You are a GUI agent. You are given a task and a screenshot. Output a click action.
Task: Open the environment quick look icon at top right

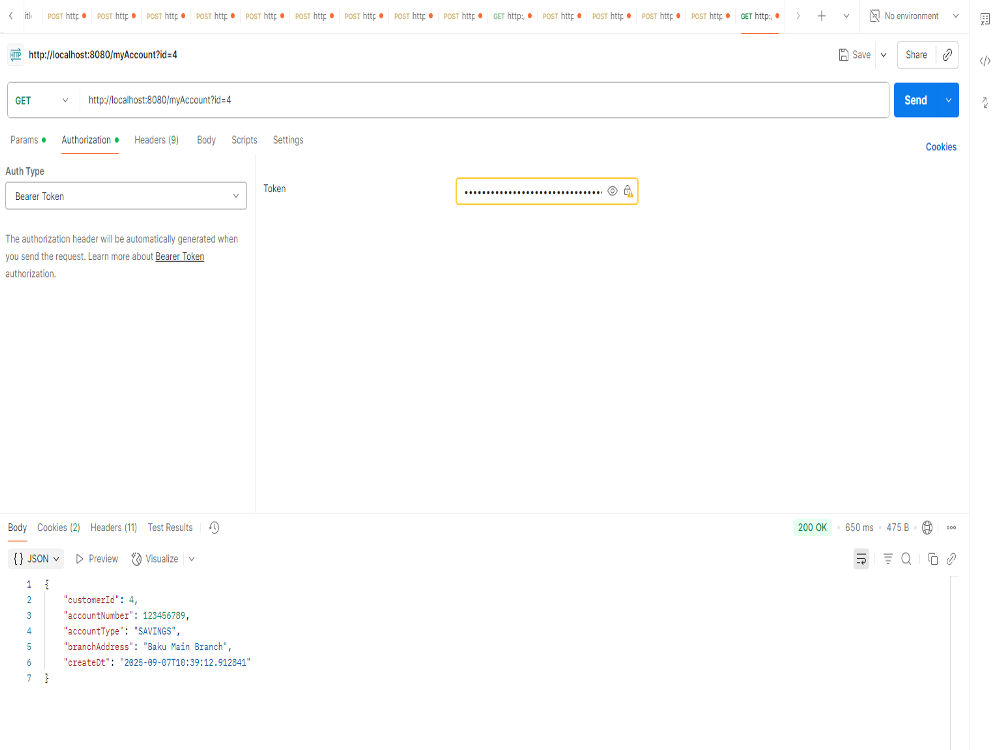click(985, 19)
